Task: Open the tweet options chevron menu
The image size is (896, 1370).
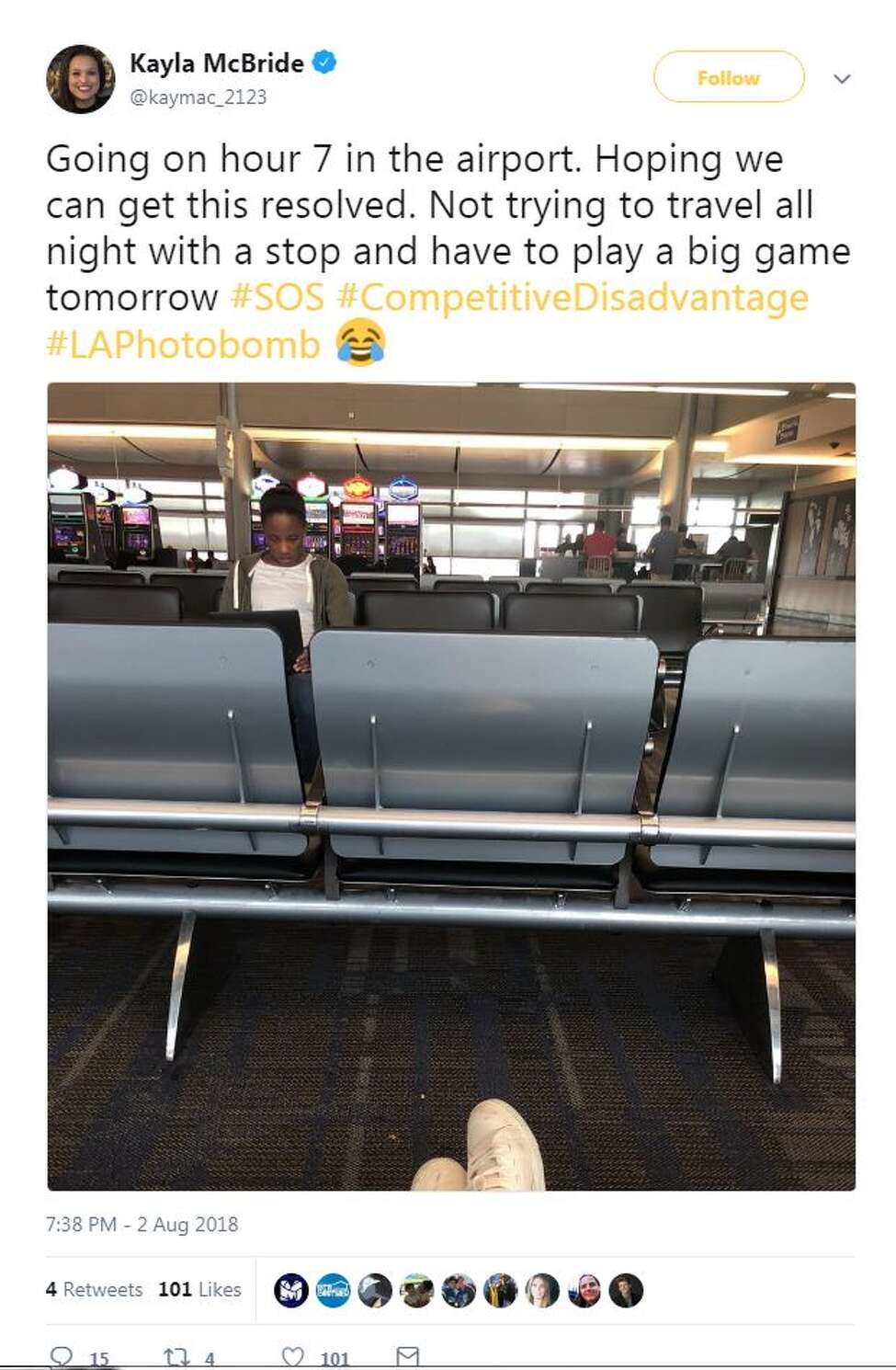Action: 842,79
